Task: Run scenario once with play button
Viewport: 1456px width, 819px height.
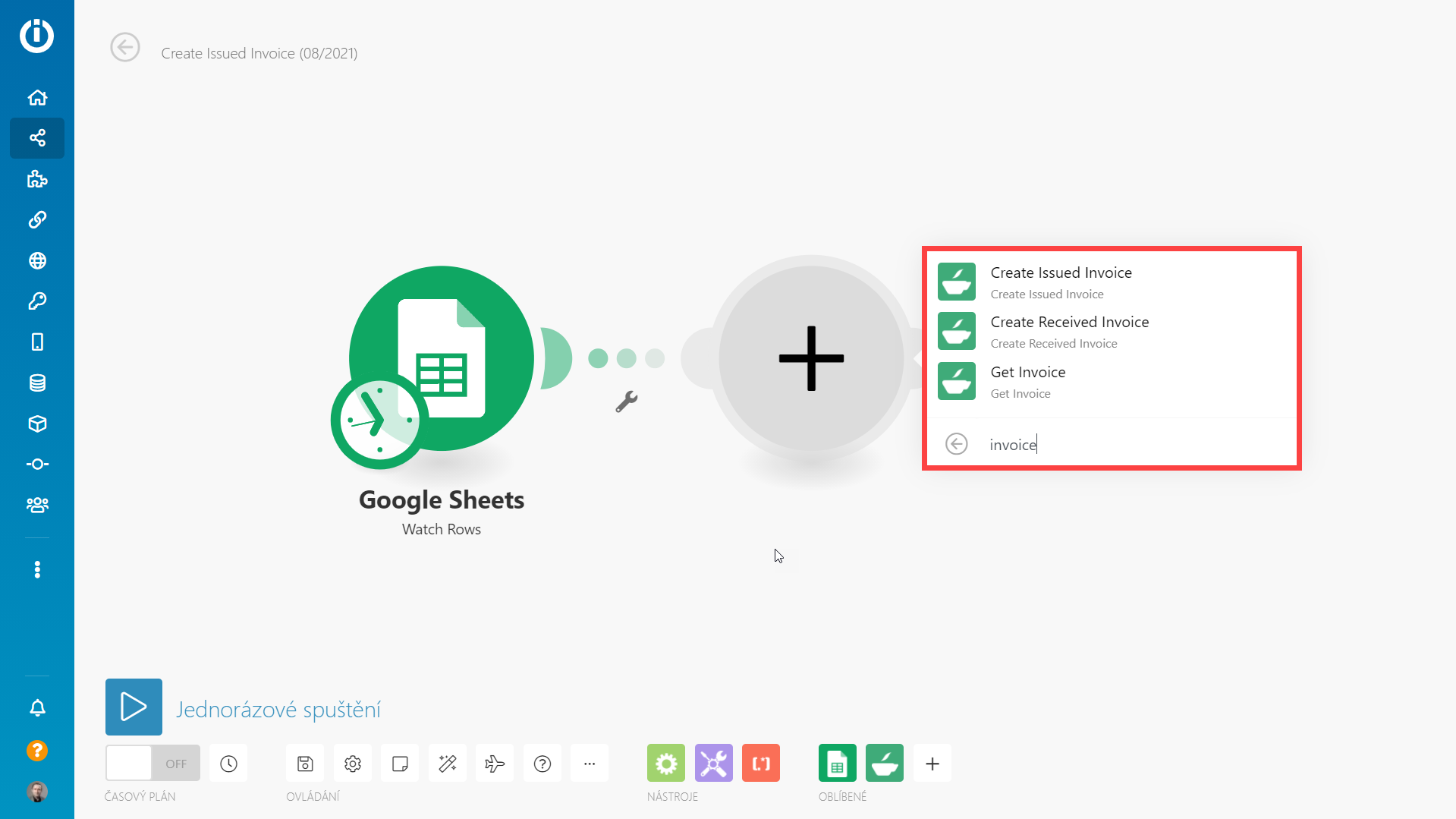Action: point(134,707)
